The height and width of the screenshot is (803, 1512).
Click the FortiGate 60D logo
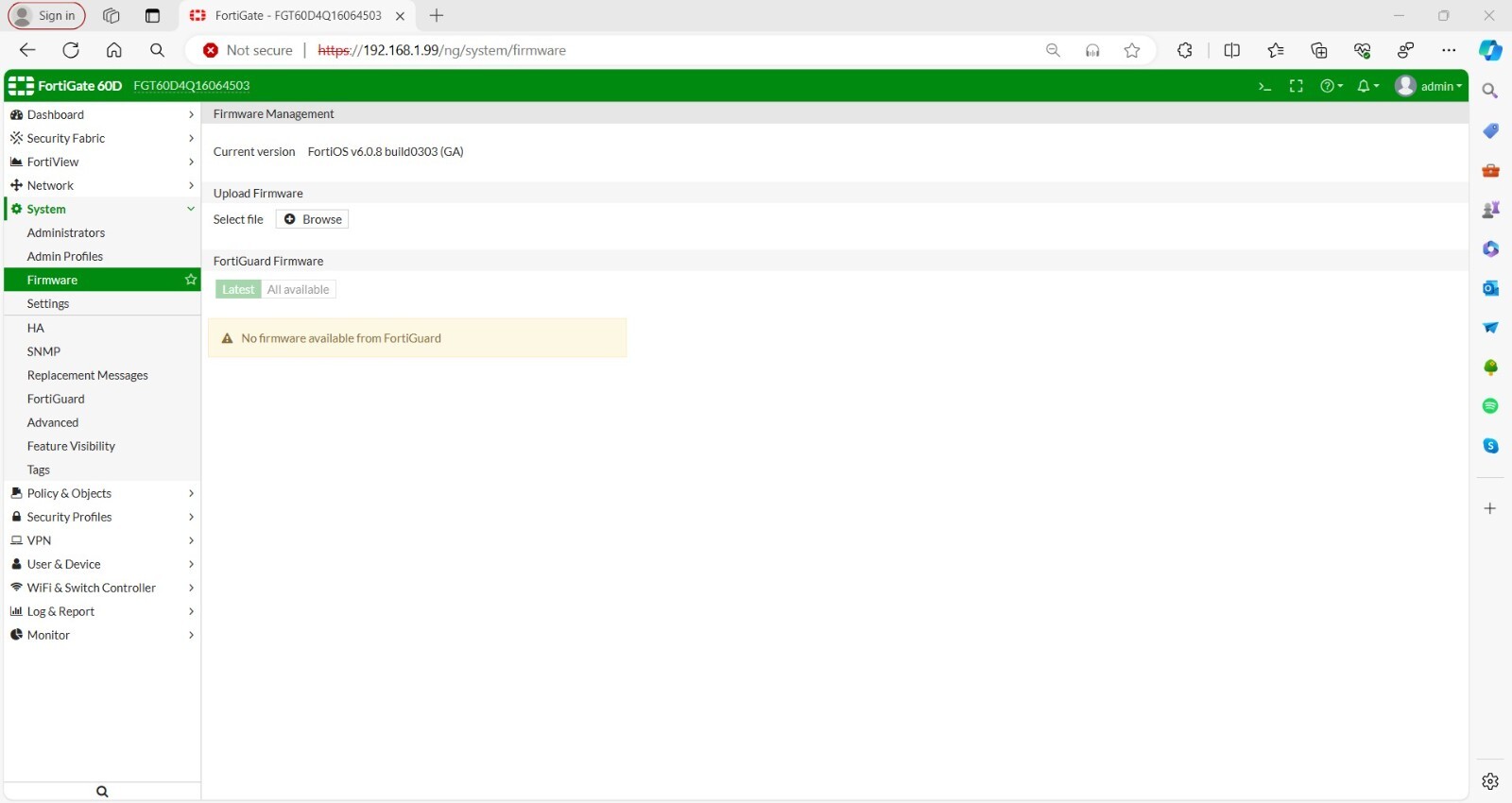point(65,86)
